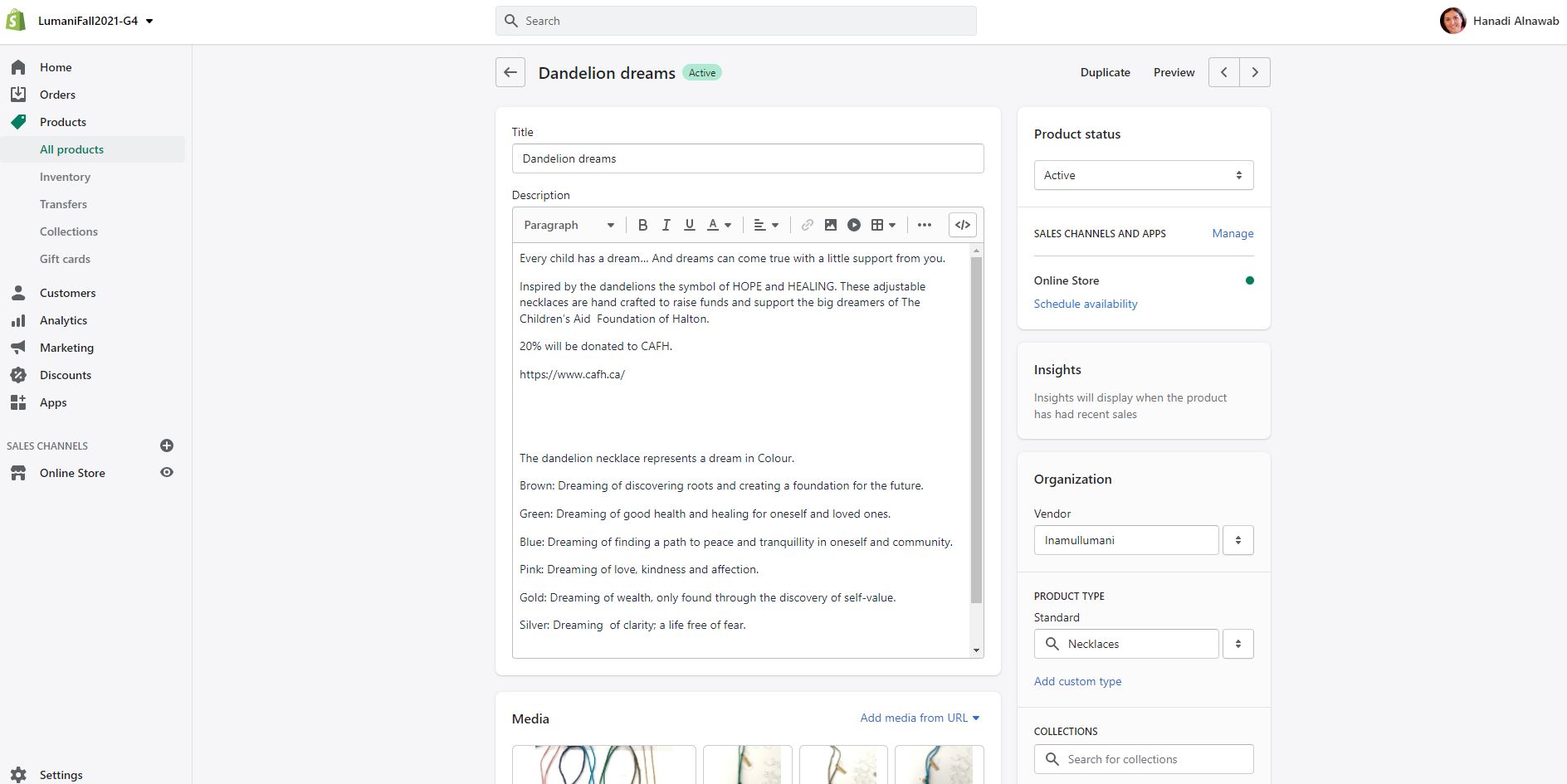The image size is (1567, 784).
Task: Insert video with the play icon
Action: pyautogui.click(x=853, y=225)
